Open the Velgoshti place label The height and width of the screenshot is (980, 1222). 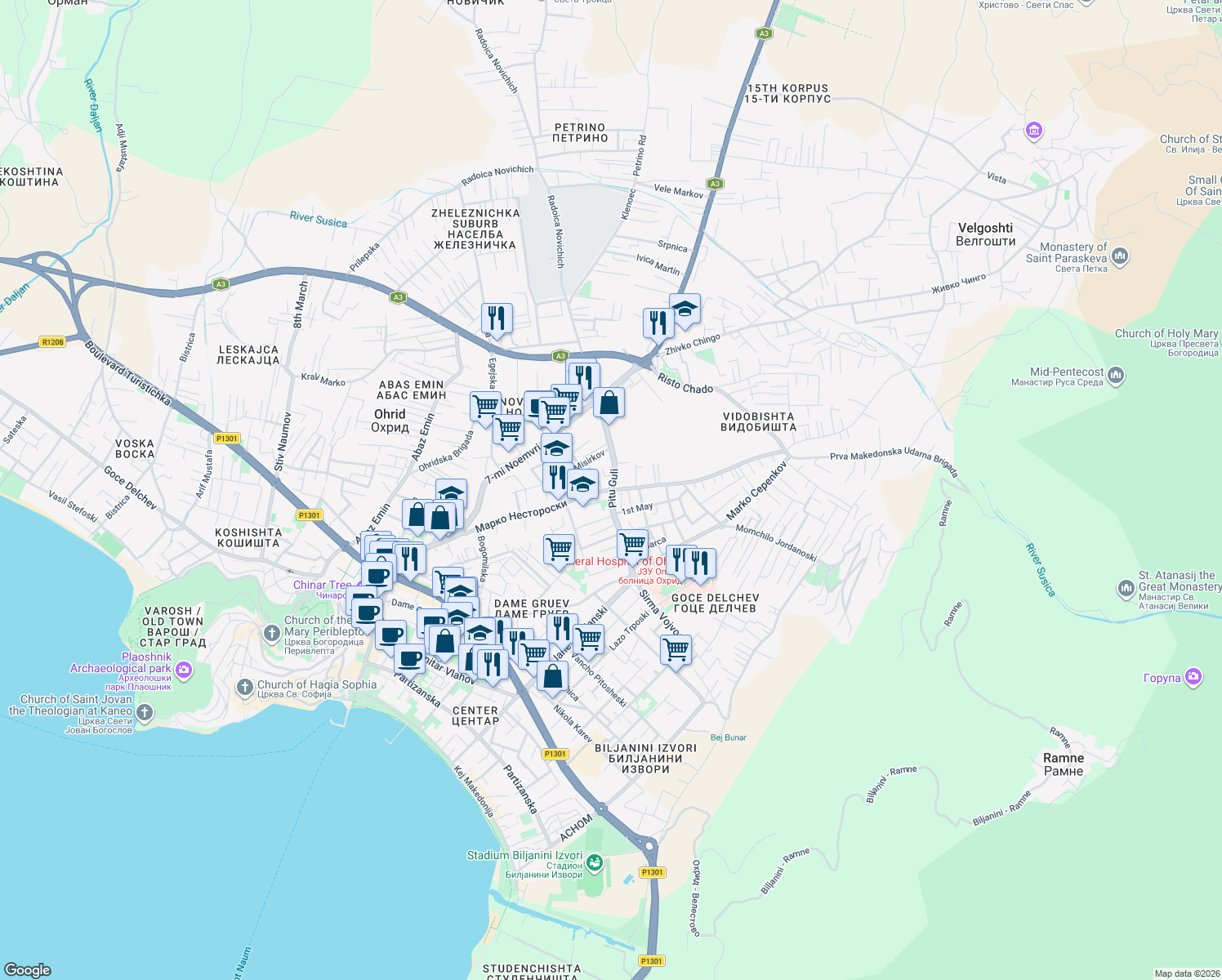coord(986,227)
